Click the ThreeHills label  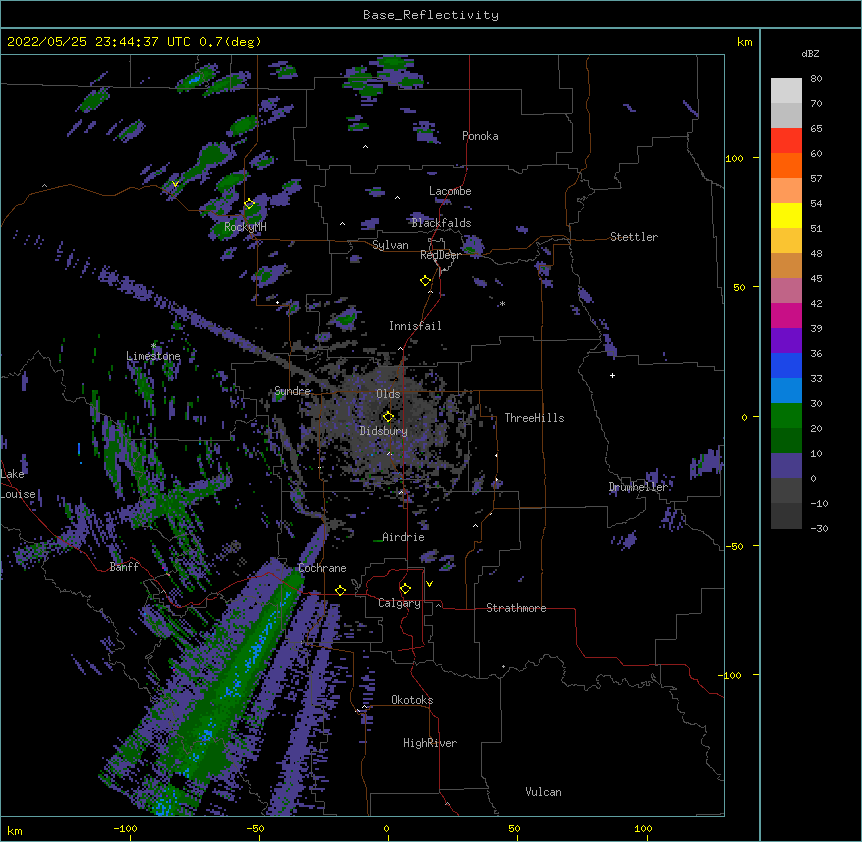[534, 418]
